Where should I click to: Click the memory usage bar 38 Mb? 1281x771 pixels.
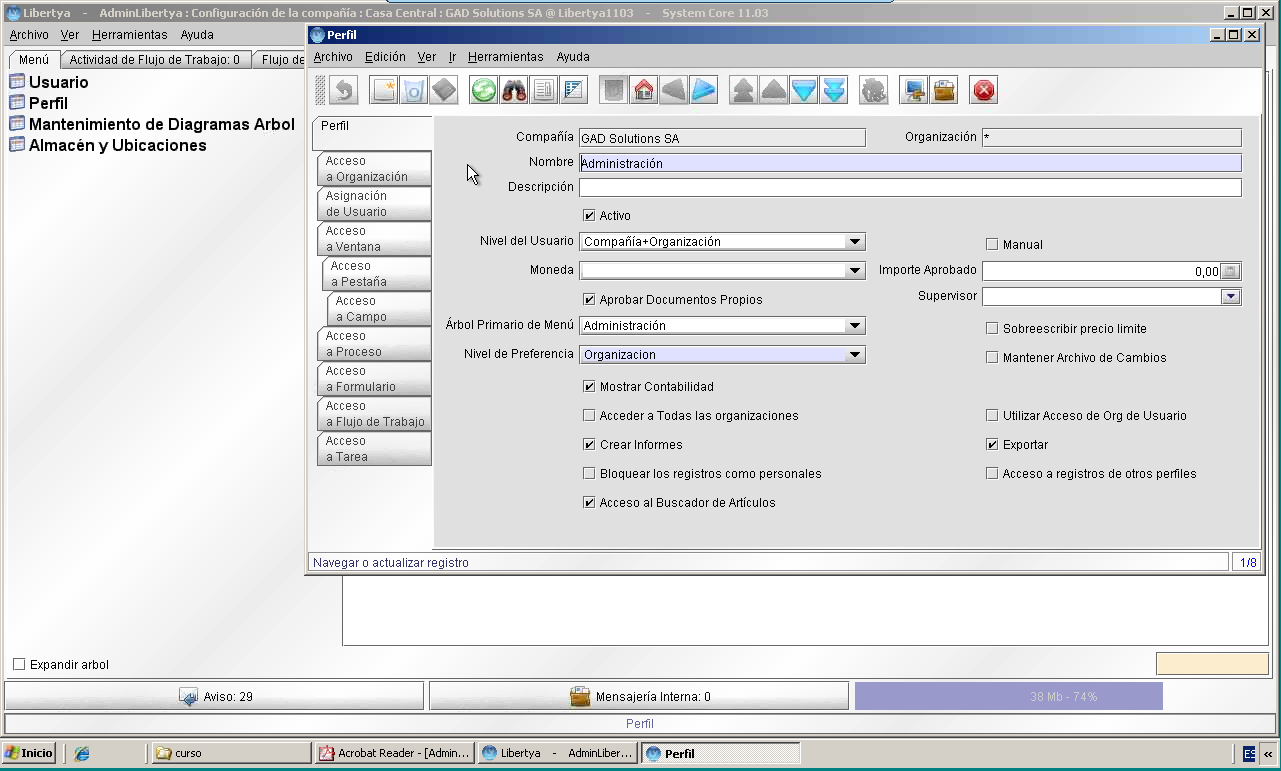[x=1008, y=696]
